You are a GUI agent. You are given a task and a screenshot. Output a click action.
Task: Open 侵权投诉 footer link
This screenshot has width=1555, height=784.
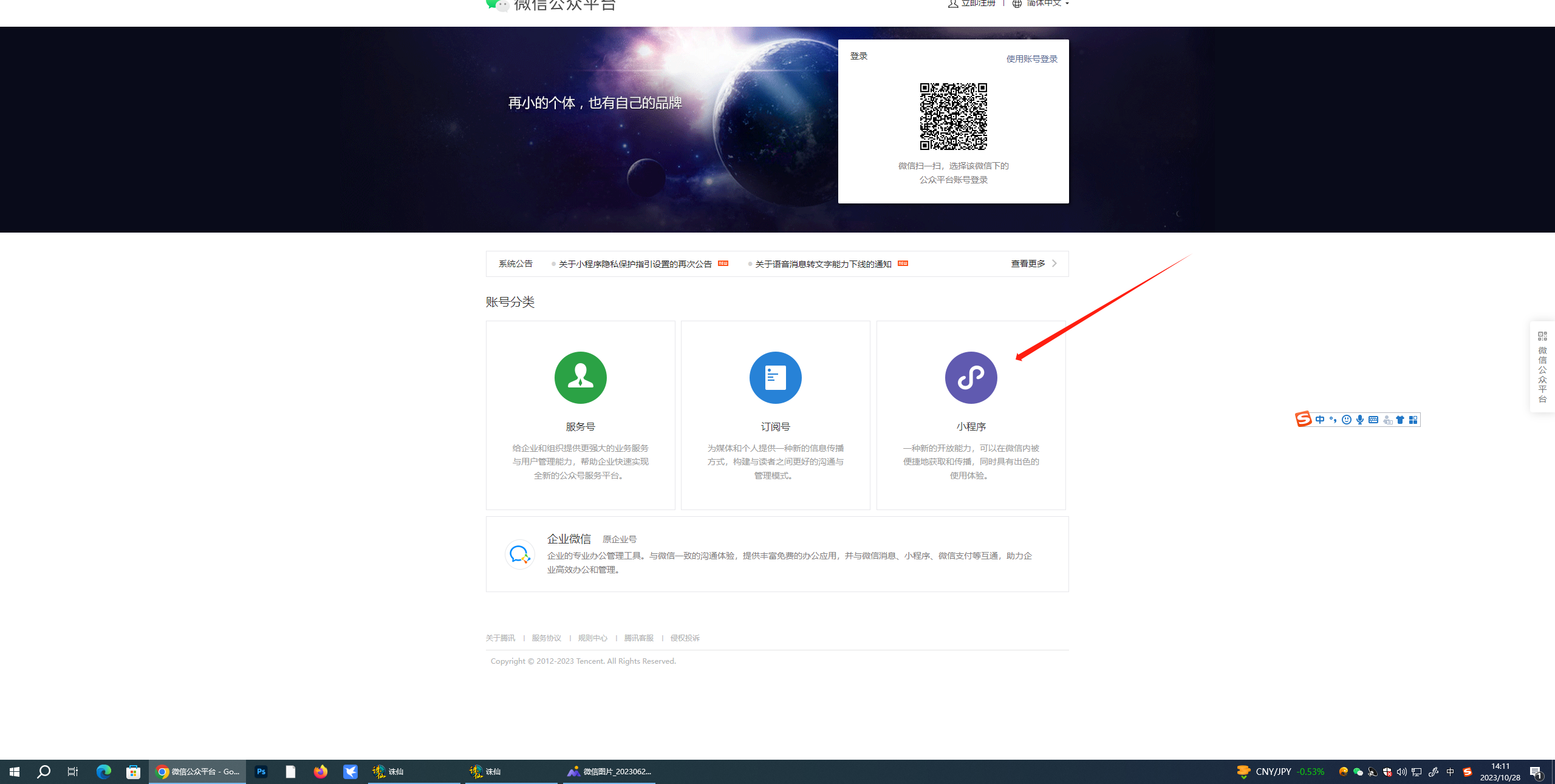(685, 638)
